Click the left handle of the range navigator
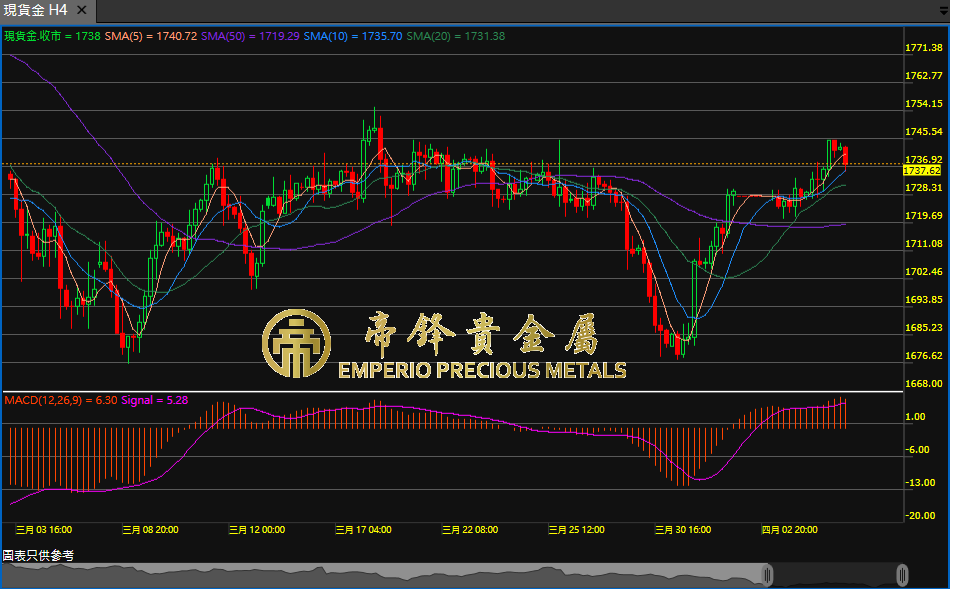 pos(768,575)
